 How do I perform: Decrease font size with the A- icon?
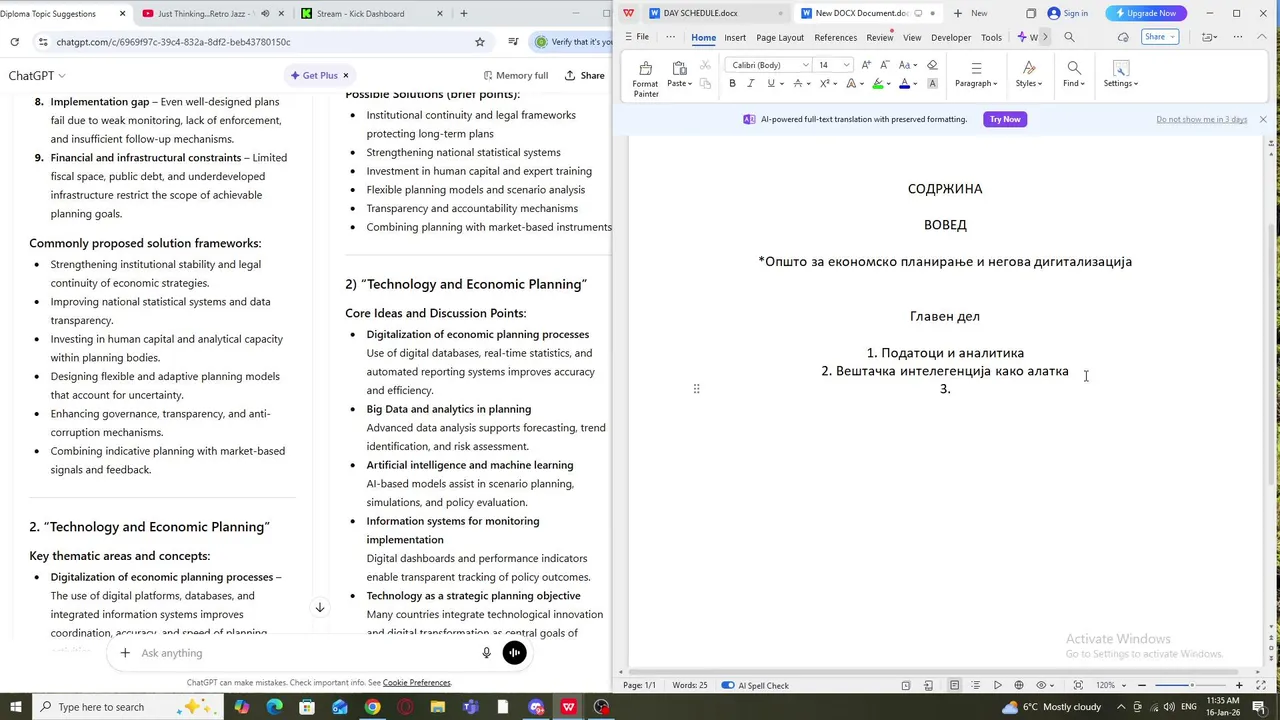click(885, 65)
